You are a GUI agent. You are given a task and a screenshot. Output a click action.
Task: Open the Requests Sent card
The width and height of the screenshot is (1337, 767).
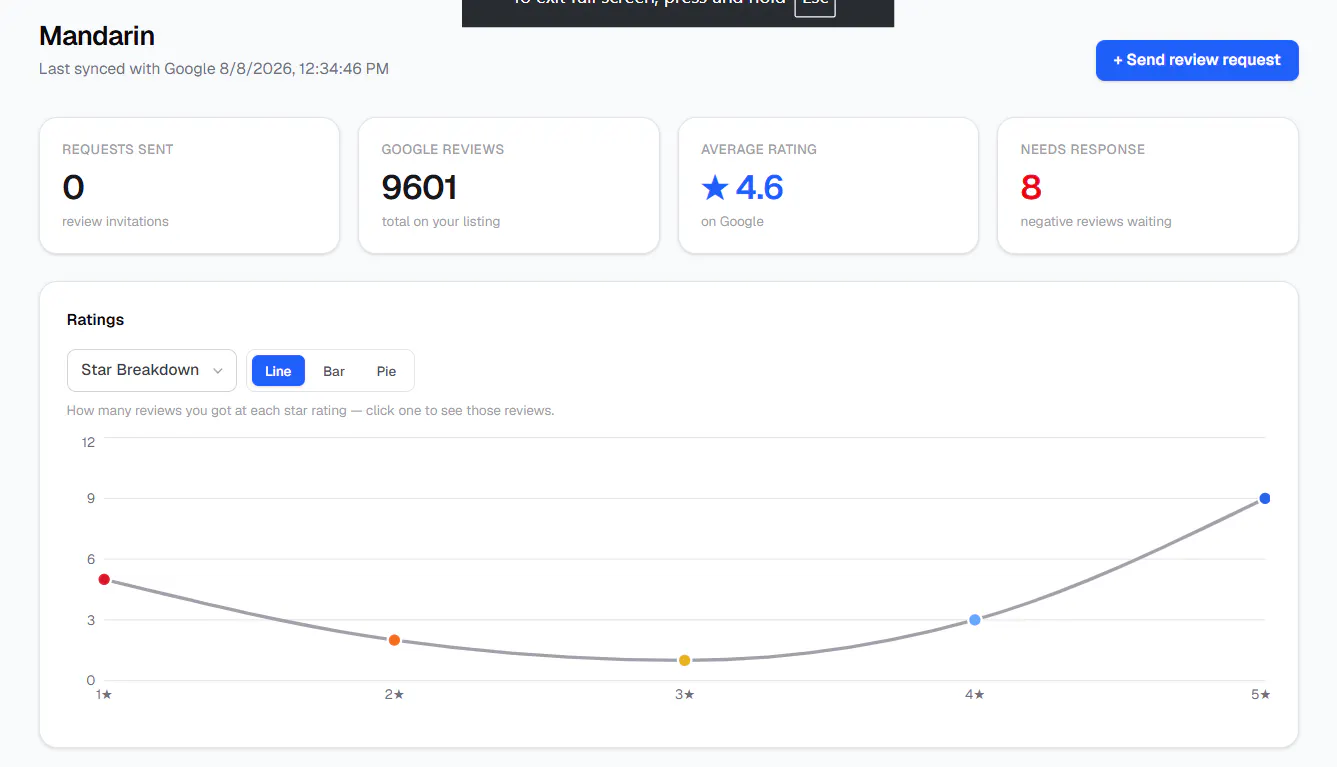point(190,186)
